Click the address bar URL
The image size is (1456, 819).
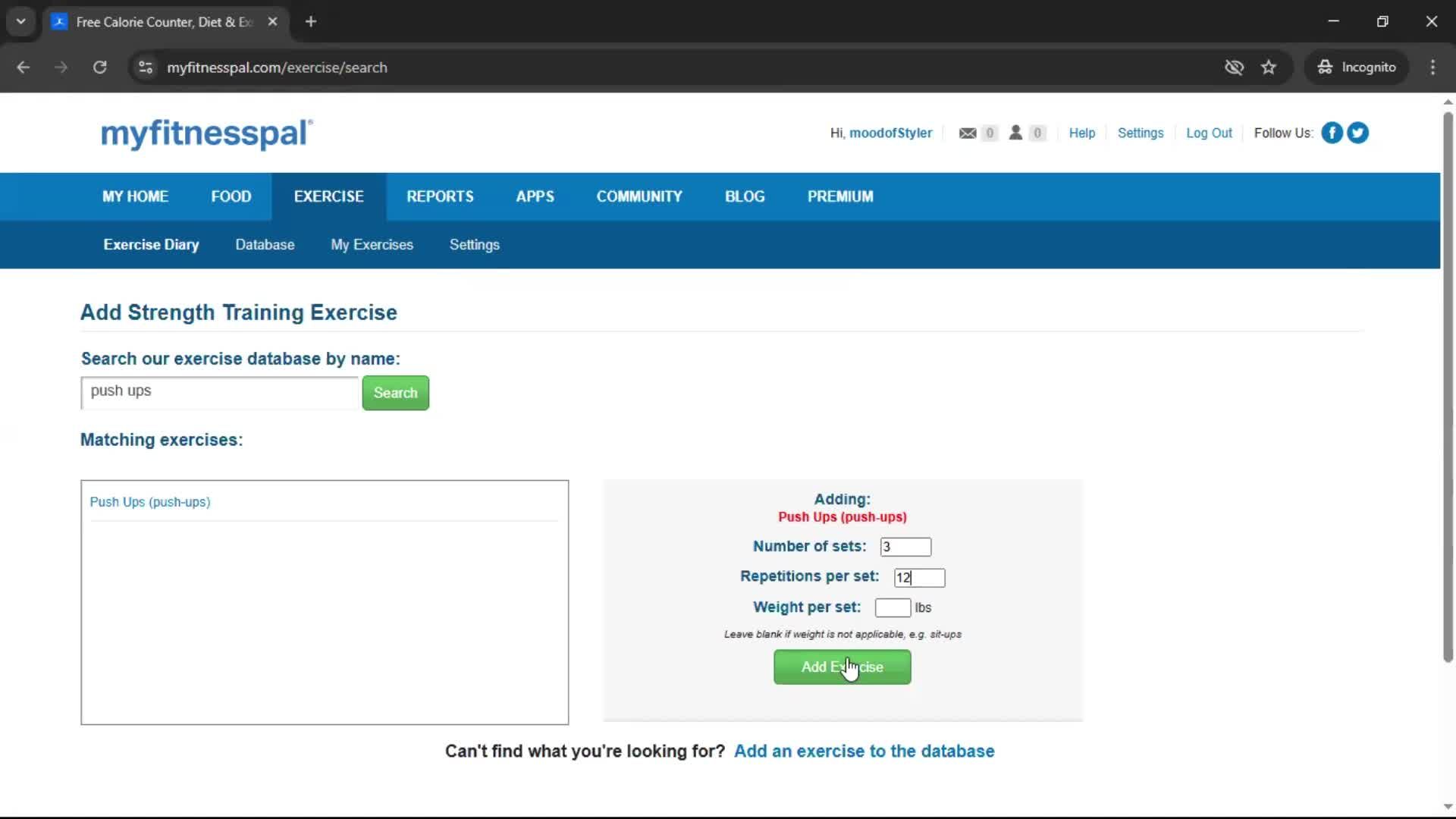(x=277, y=67)
